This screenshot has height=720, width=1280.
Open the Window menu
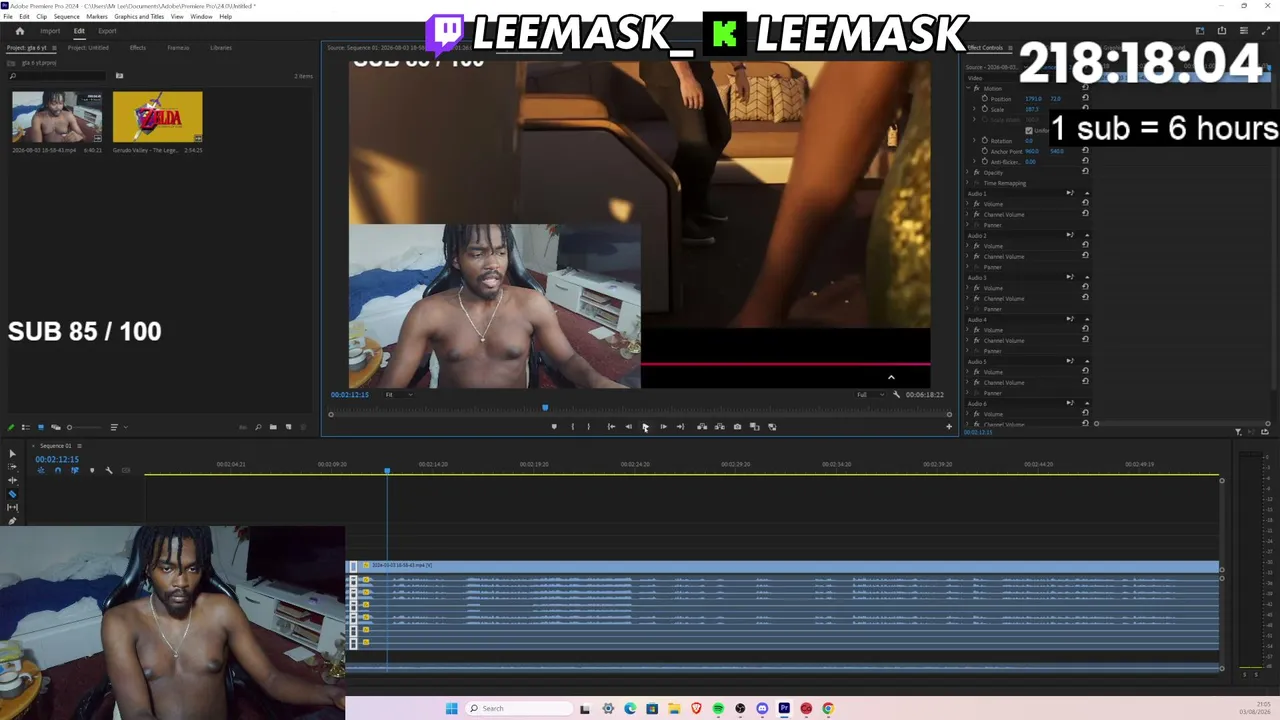[x=201, y=17]
